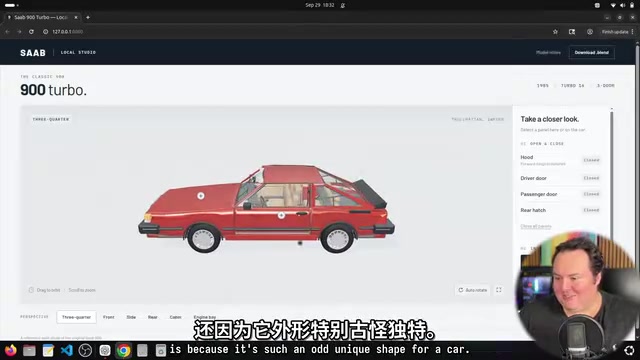Select the Saab 900 Turbo browser tab

[42, 17]
